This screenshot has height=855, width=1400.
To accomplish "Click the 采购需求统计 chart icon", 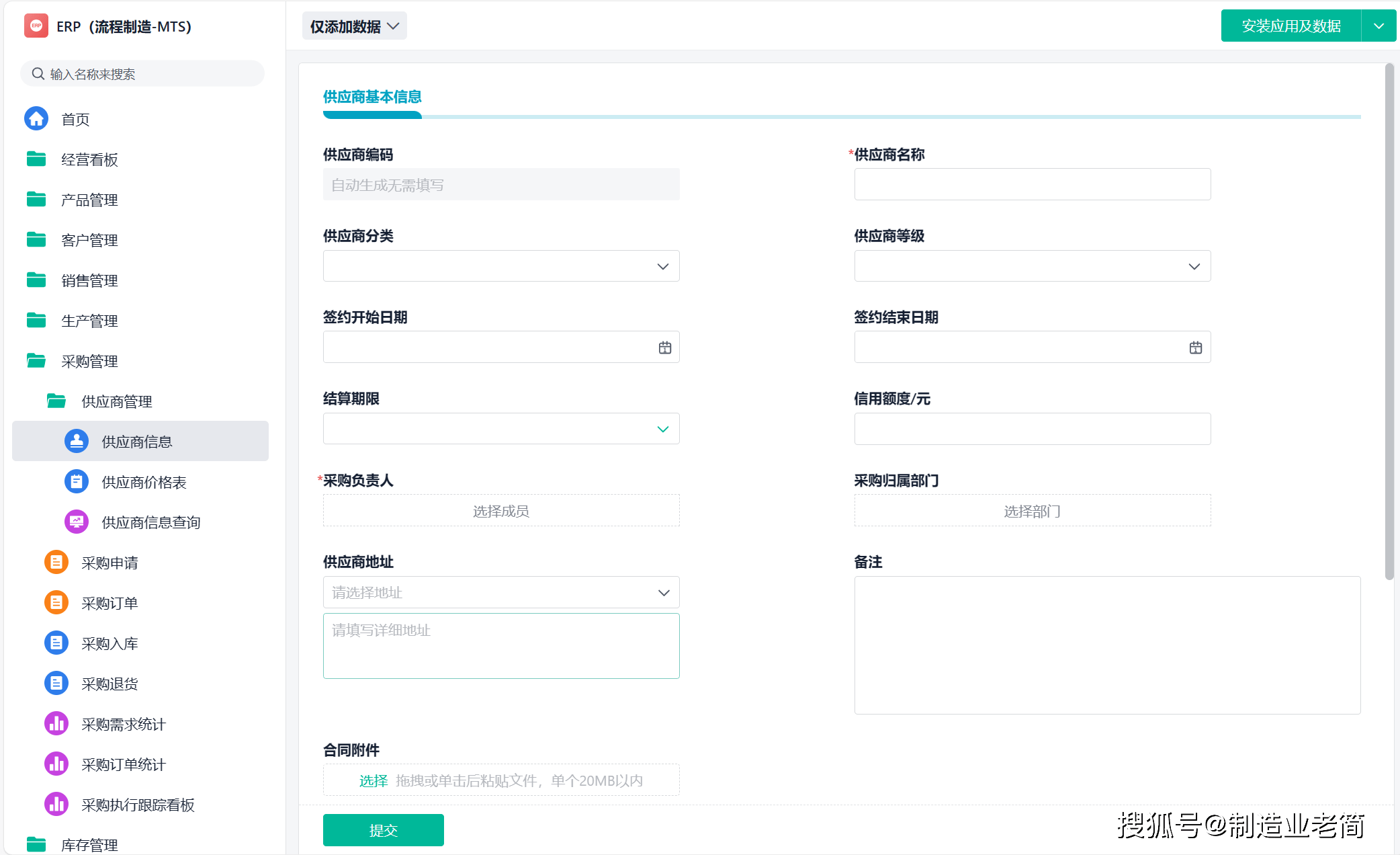I will click(56, 724).
